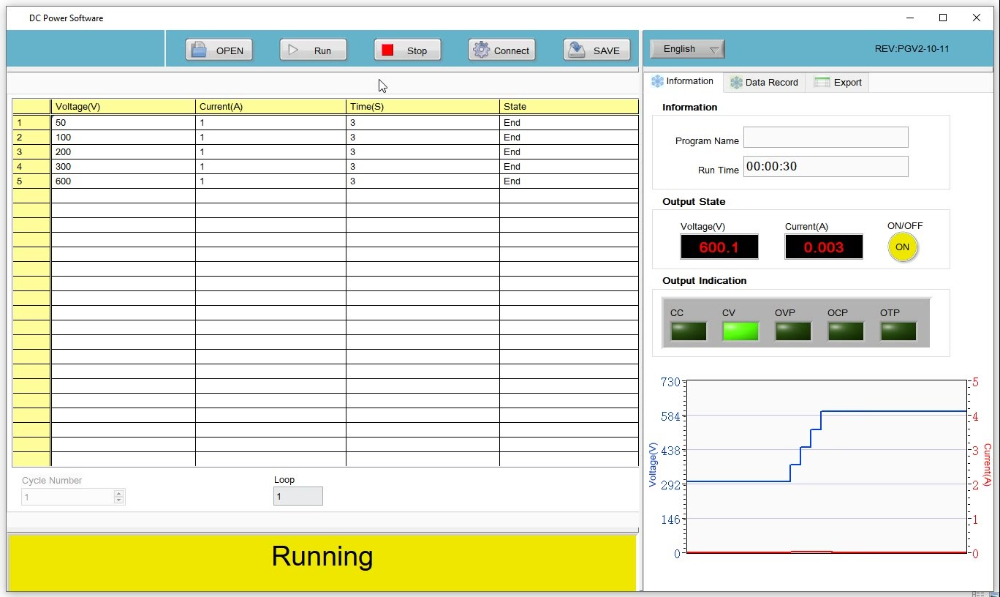Click the Loop value field
The image size is (1000, 597).
tap(297, 496)
